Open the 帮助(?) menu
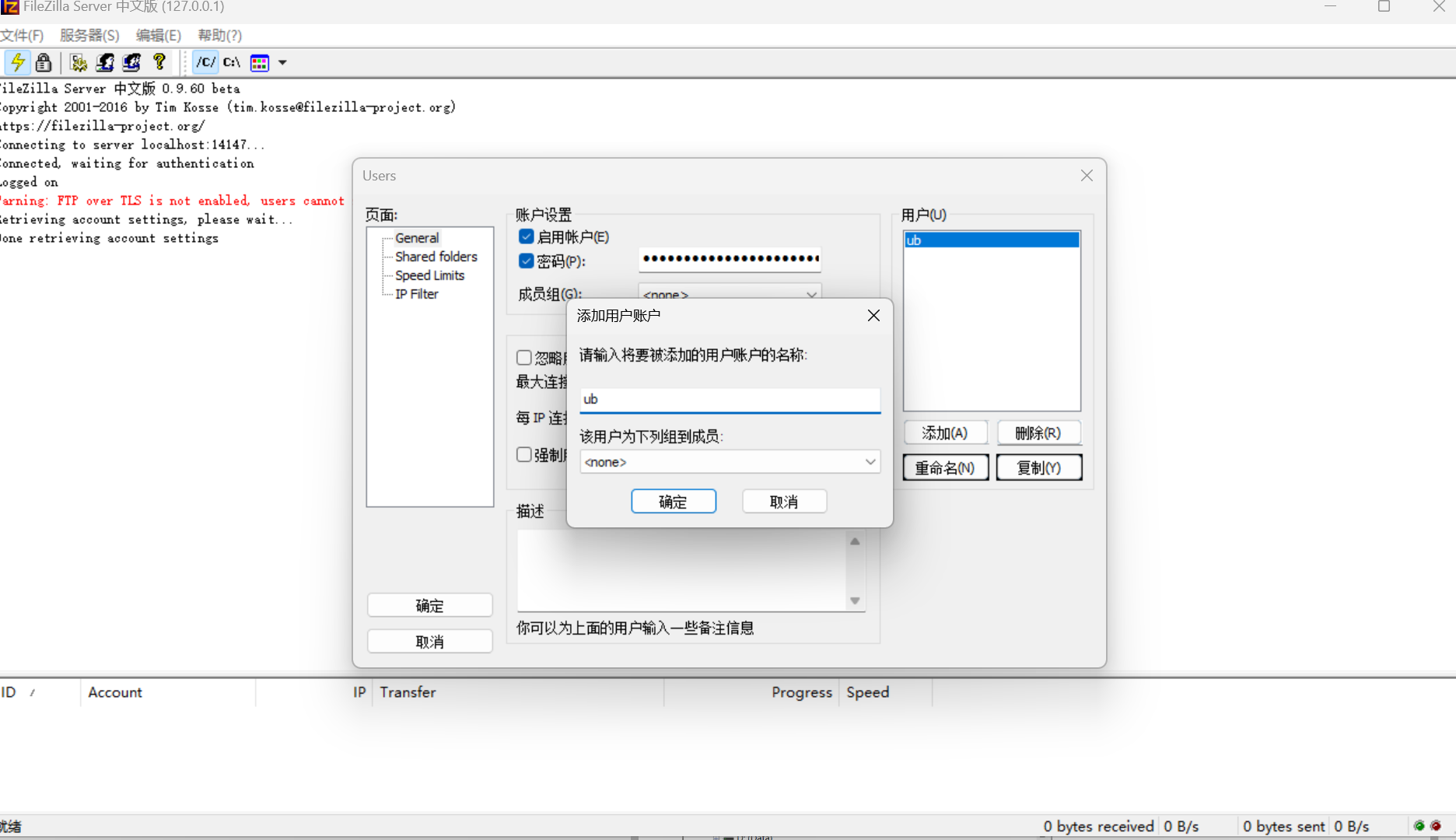 [x=220, y=36]
